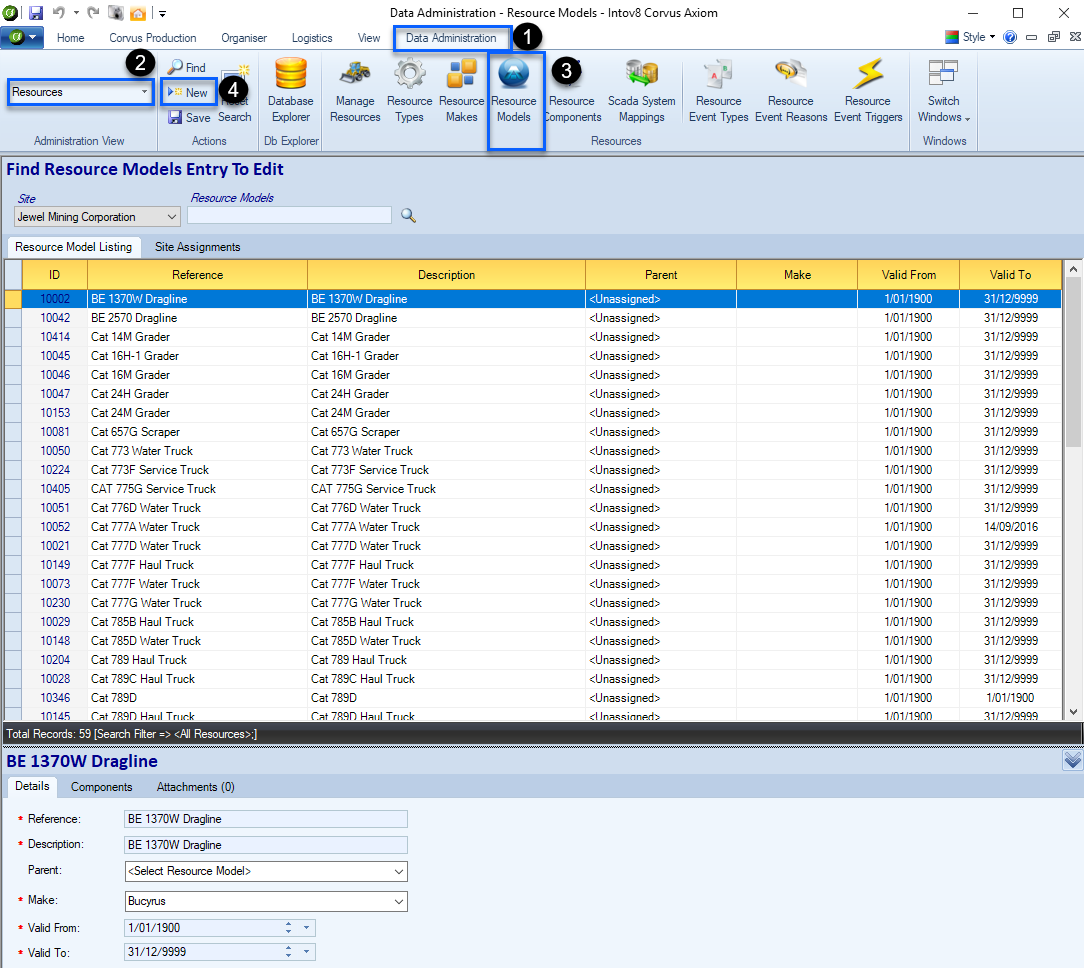Open the Database Explorer
The image size is (1084, 968).
[290, 91]
